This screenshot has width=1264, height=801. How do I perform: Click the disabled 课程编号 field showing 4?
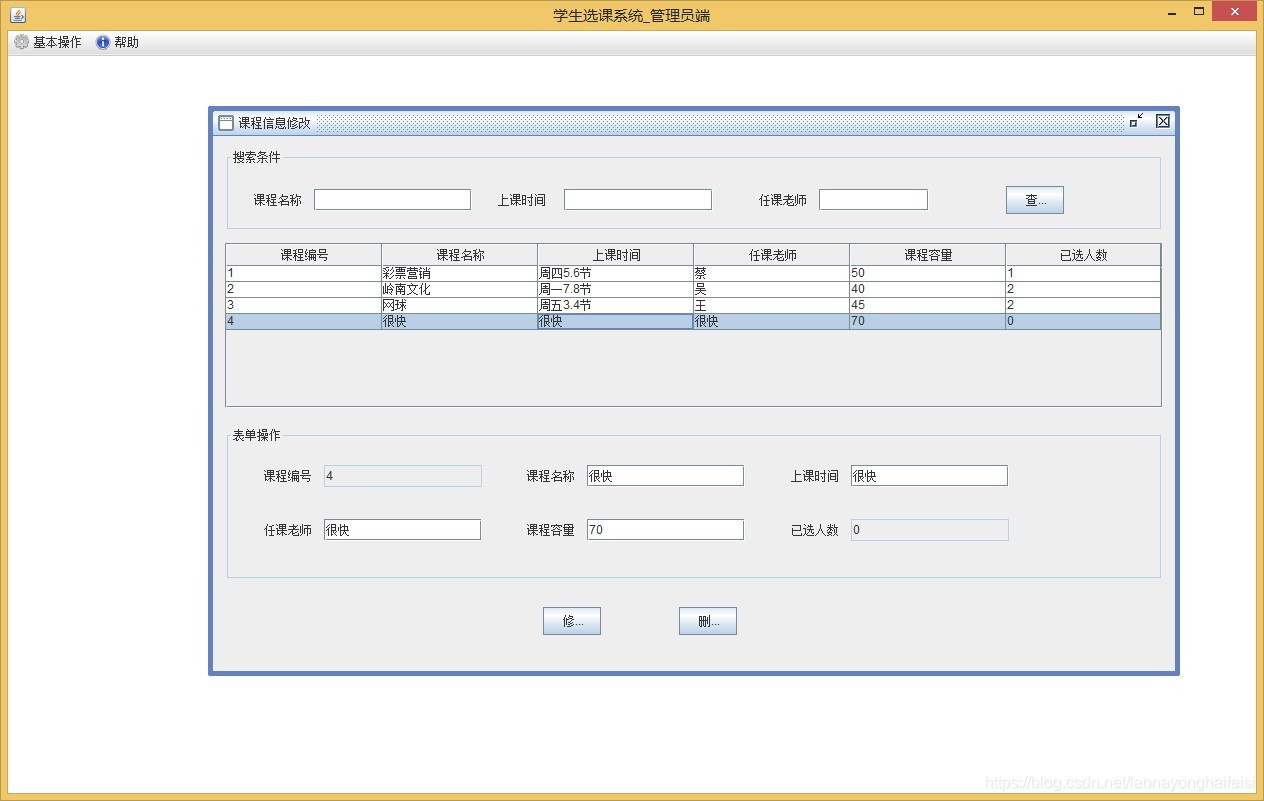coord(403,476)
